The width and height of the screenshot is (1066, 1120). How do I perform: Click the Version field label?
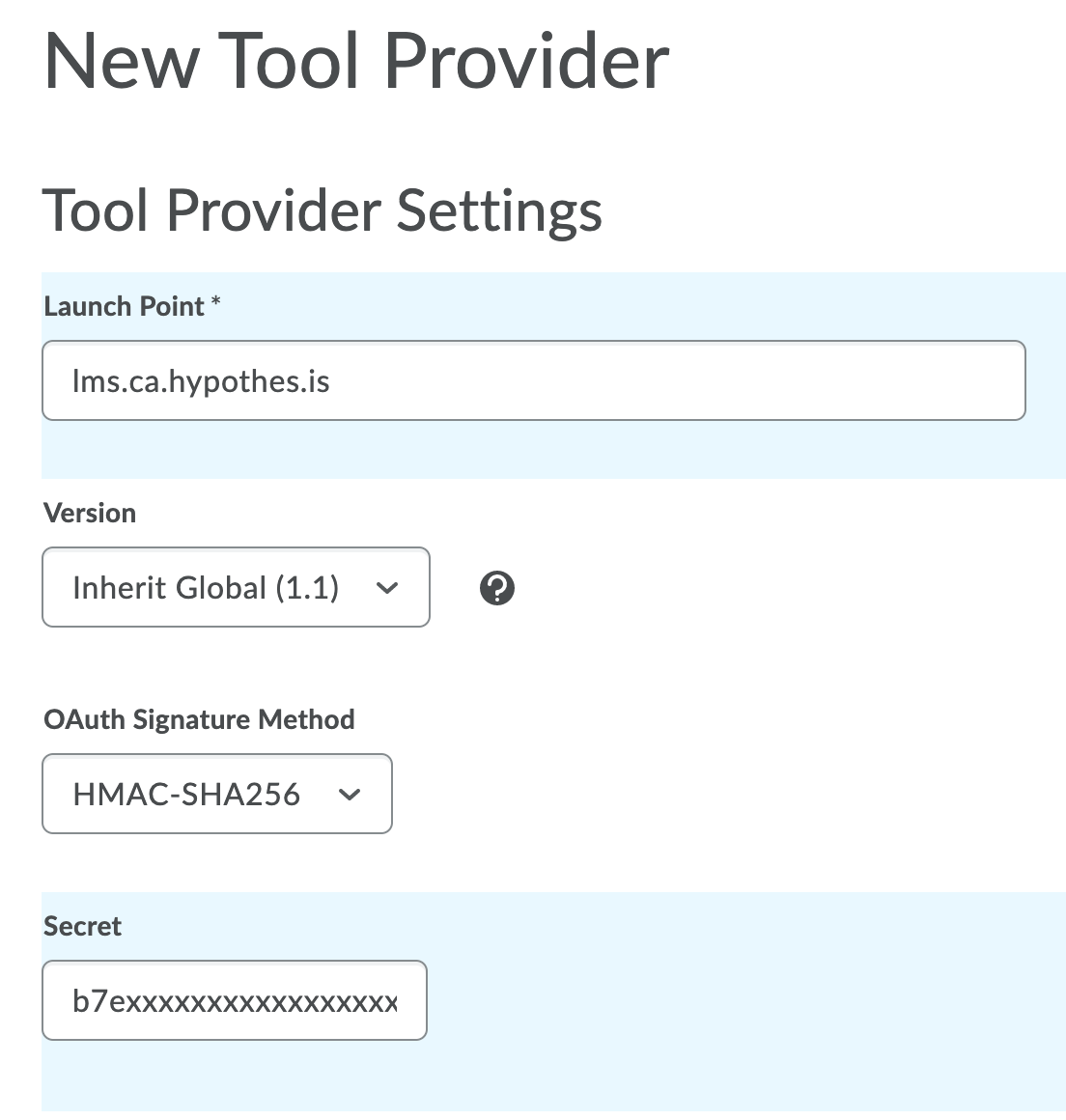(x=90, y=513)
